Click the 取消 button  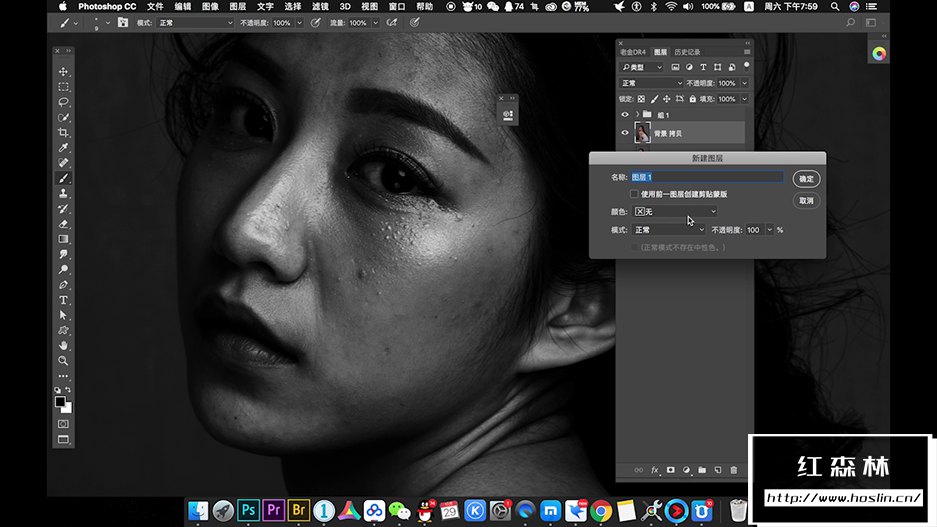tap(806, 201)
